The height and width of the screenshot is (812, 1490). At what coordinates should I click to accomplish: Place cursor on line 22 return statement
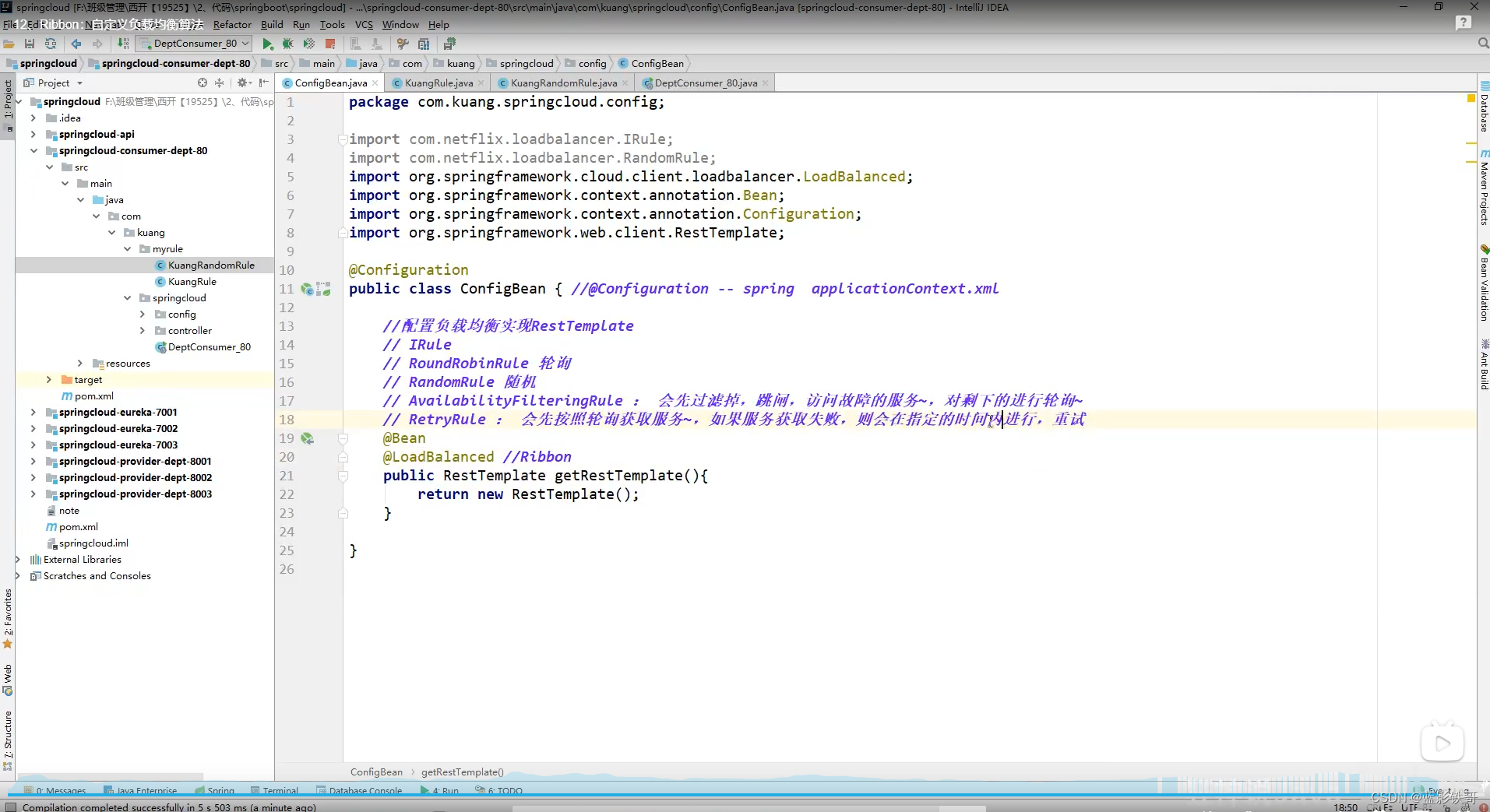point(528,494)
